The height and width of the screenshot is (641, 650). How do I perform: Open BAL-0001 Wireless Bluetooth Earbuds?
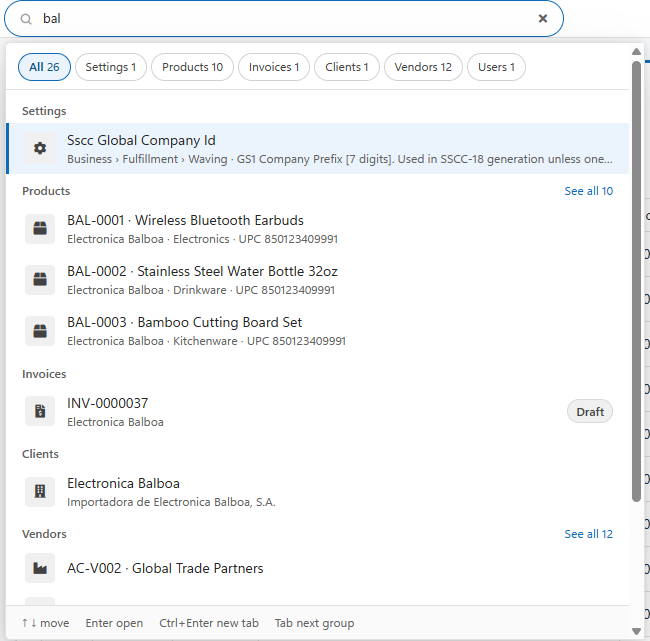[318, 229]
